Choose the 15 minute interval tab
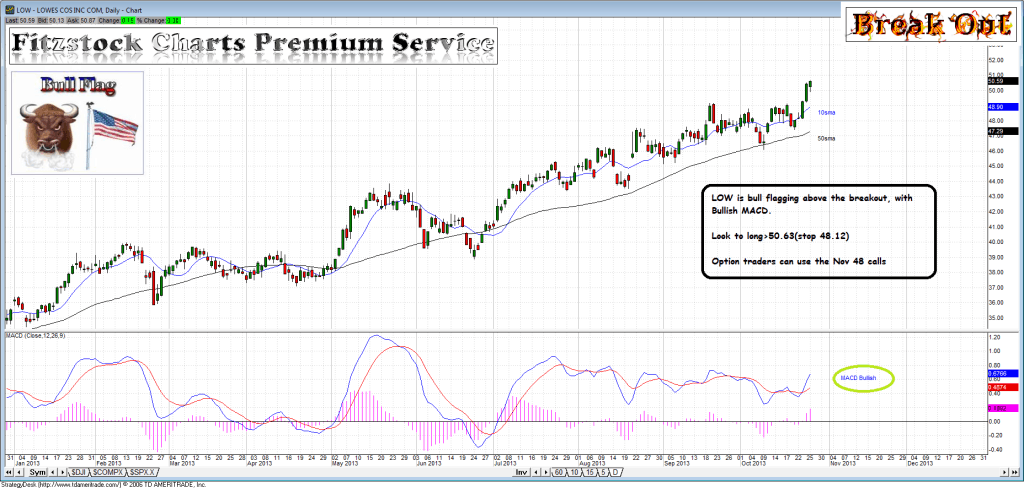 pyautogui.click(x=587, y=471)
